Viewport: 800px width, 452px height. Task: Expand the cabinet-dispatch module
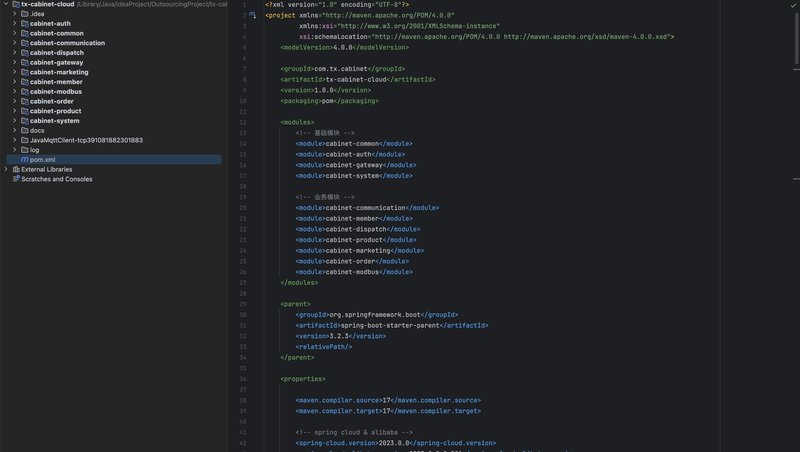15,53
